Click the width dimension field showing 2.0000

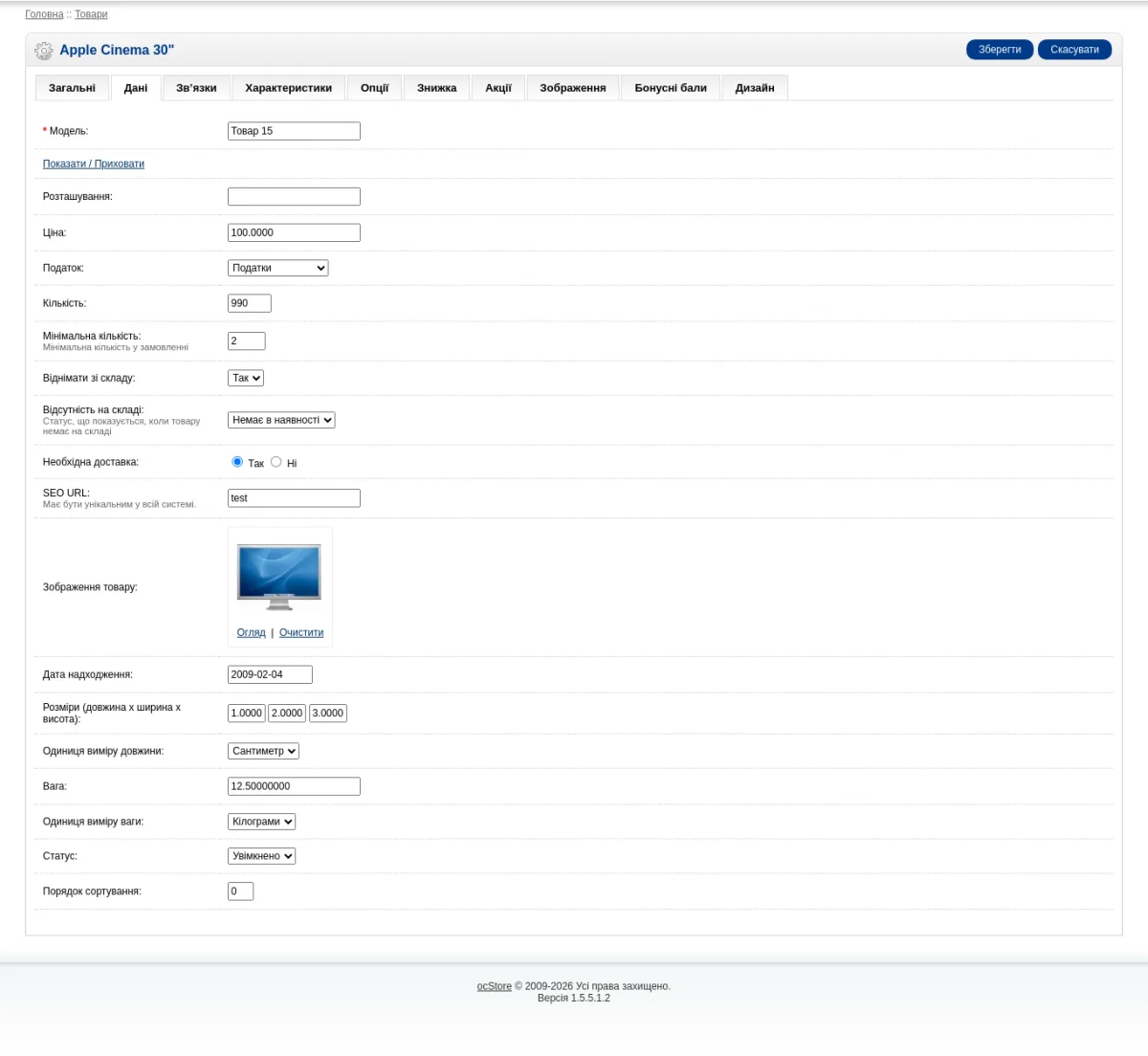coord(287,714)
